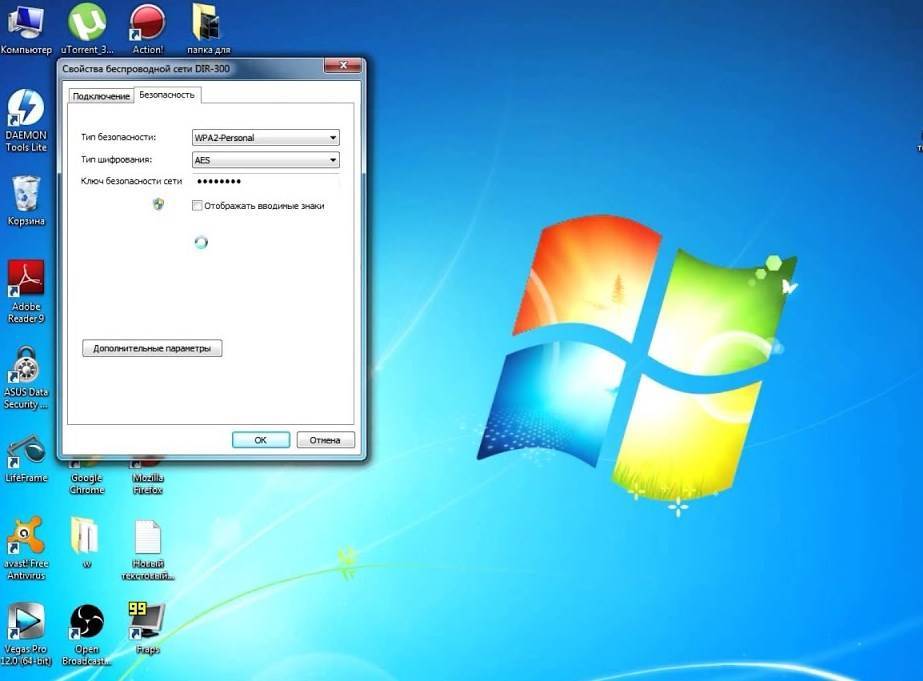Enable the Отображать вводимые знаки checkbox
The image size is (923, 681).
197,206
